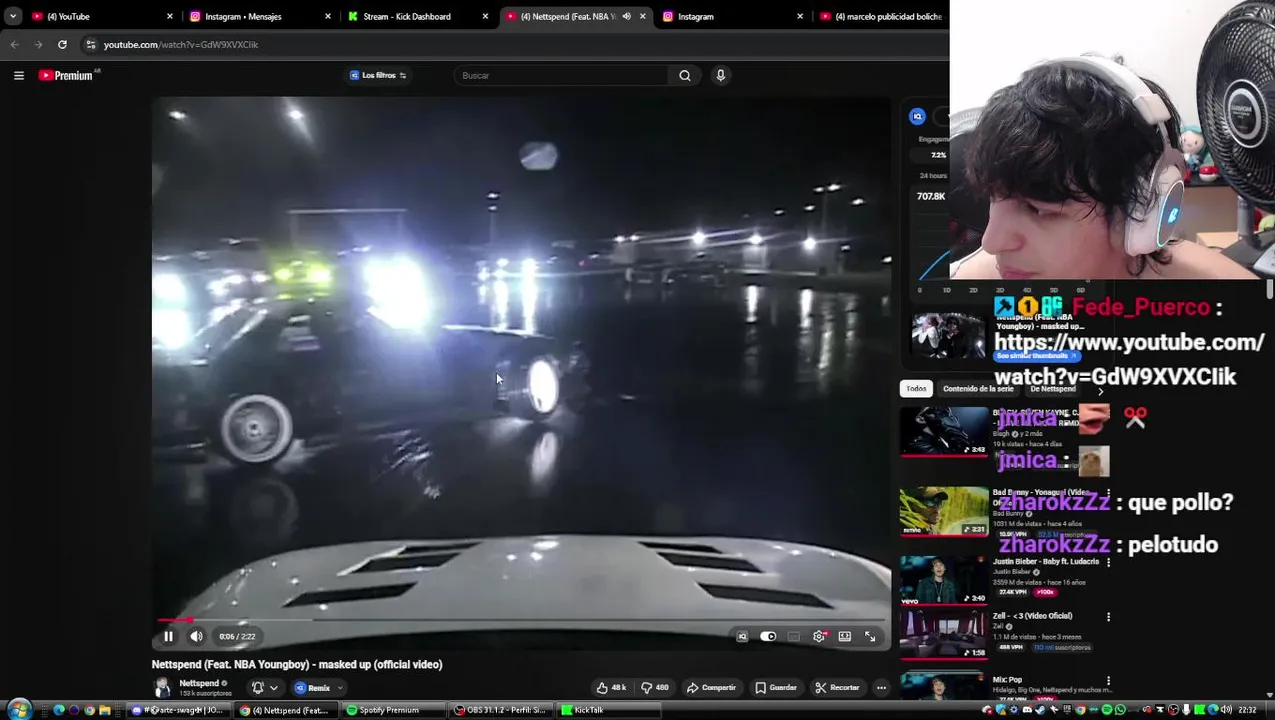Like the video (48 k)
Screen dimensions: 1275x720
611,688
